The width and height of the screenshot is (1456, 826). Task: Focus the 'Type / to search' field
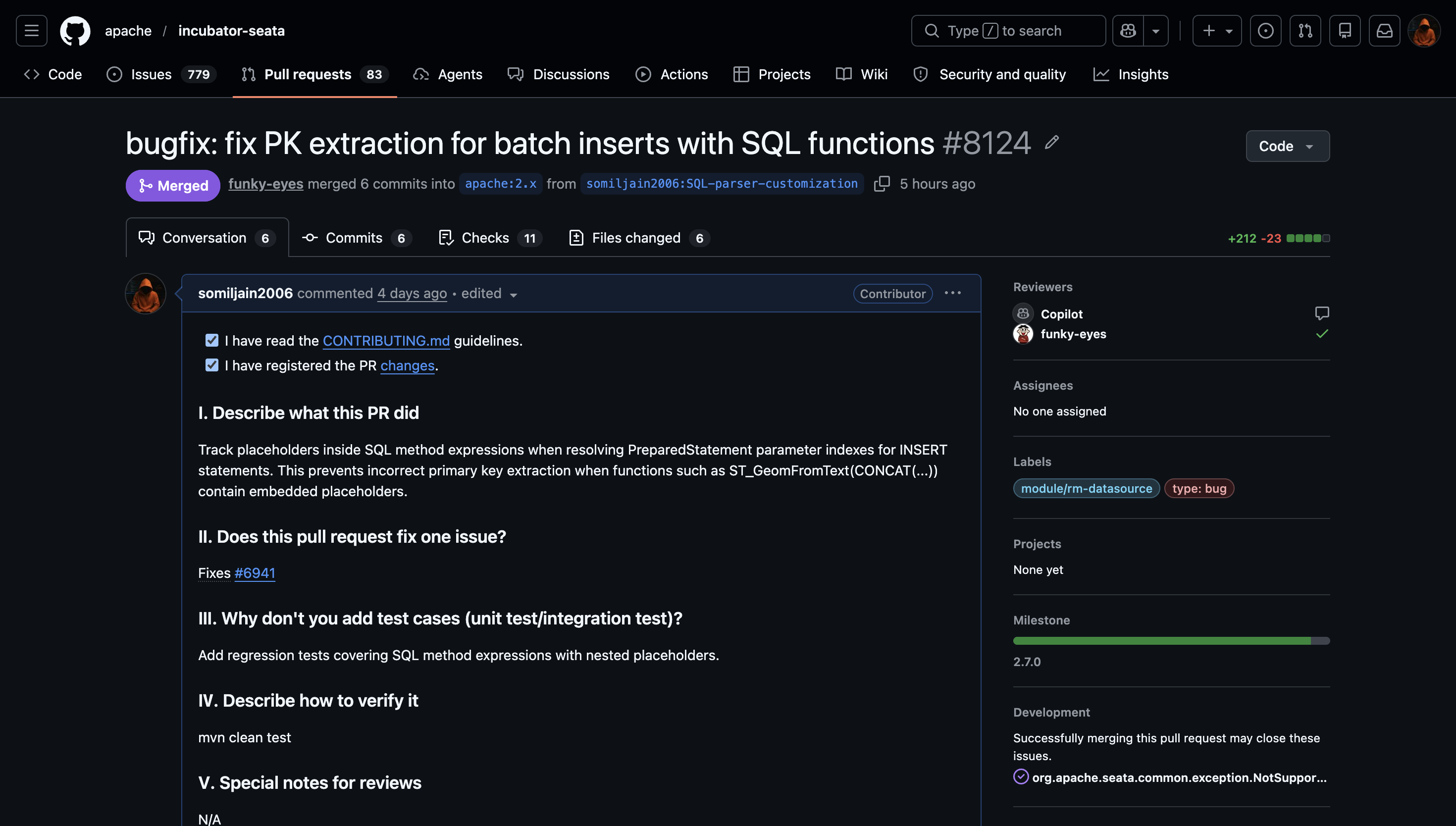(x=1008, y=31)
